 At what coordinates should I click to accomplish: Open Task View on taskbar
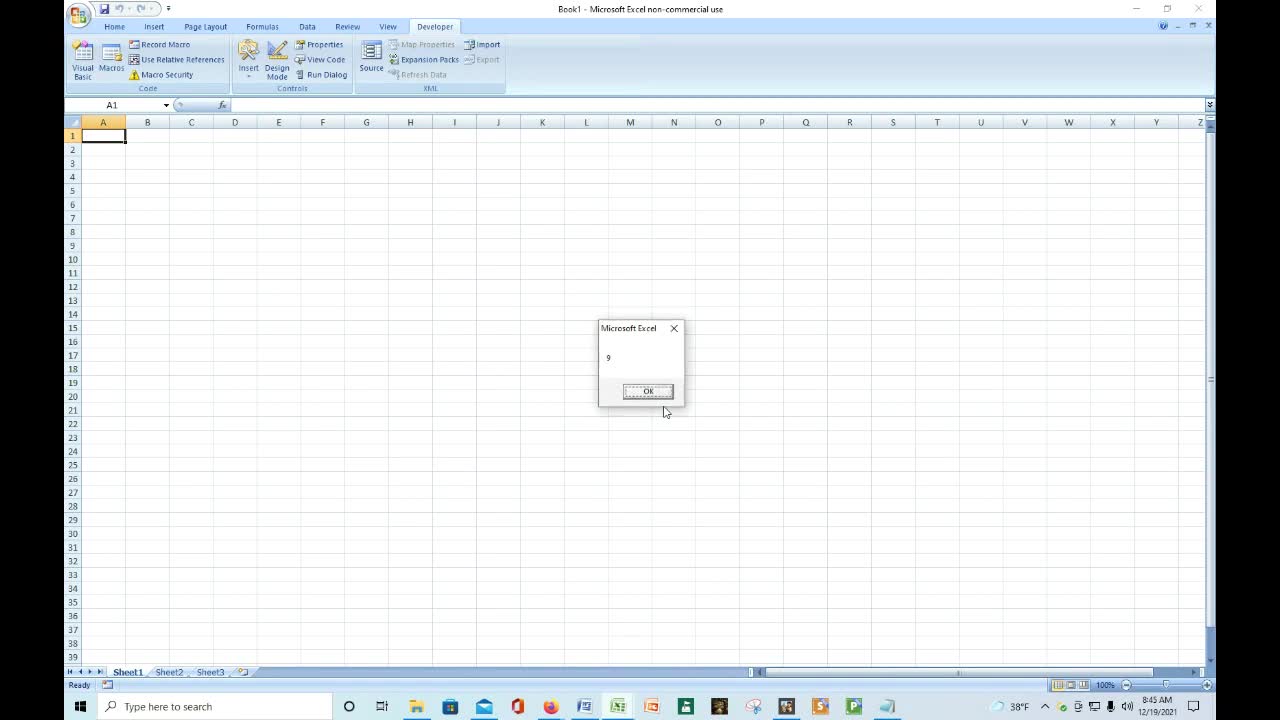(x=382, y=706)
